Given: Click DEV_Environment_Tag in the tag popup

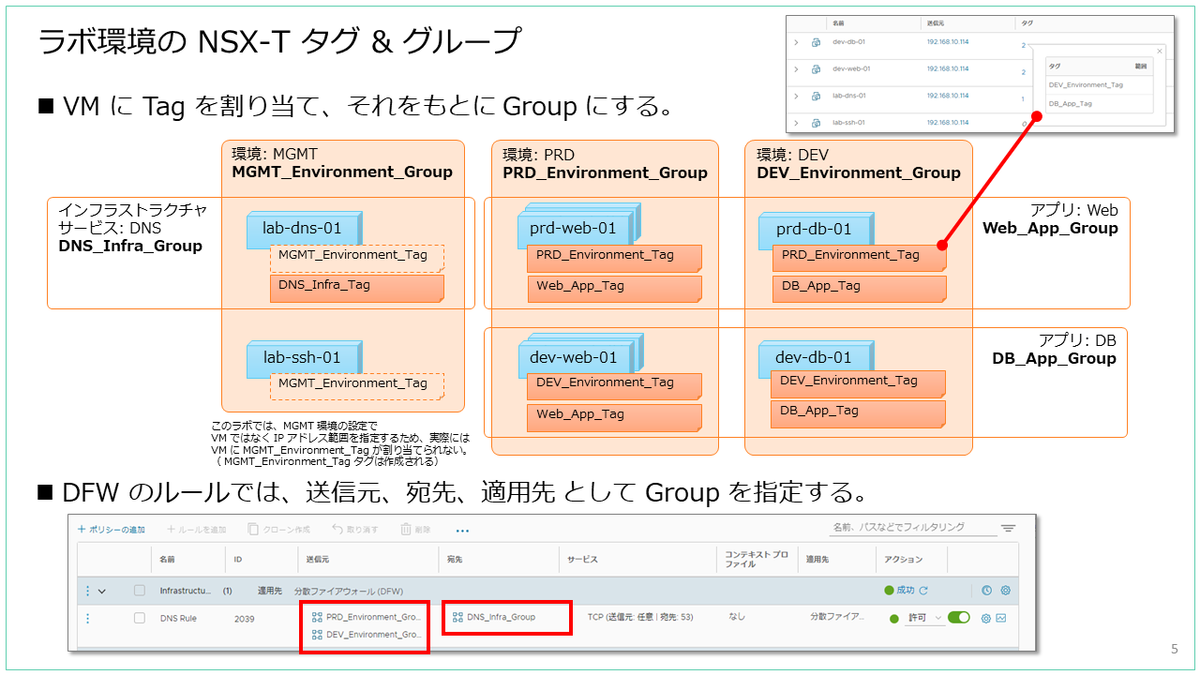Looking at the screenshot, I should click(x=1086, y=84).
